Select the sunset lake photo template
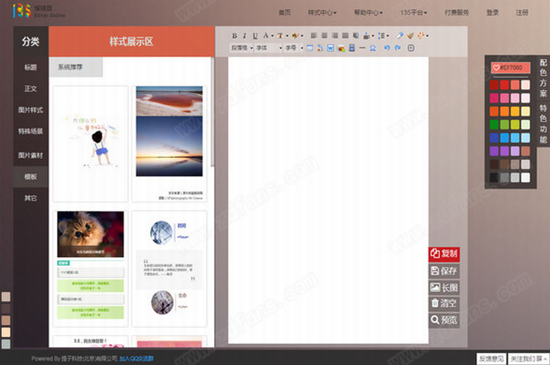 click(x=169, y=144)
